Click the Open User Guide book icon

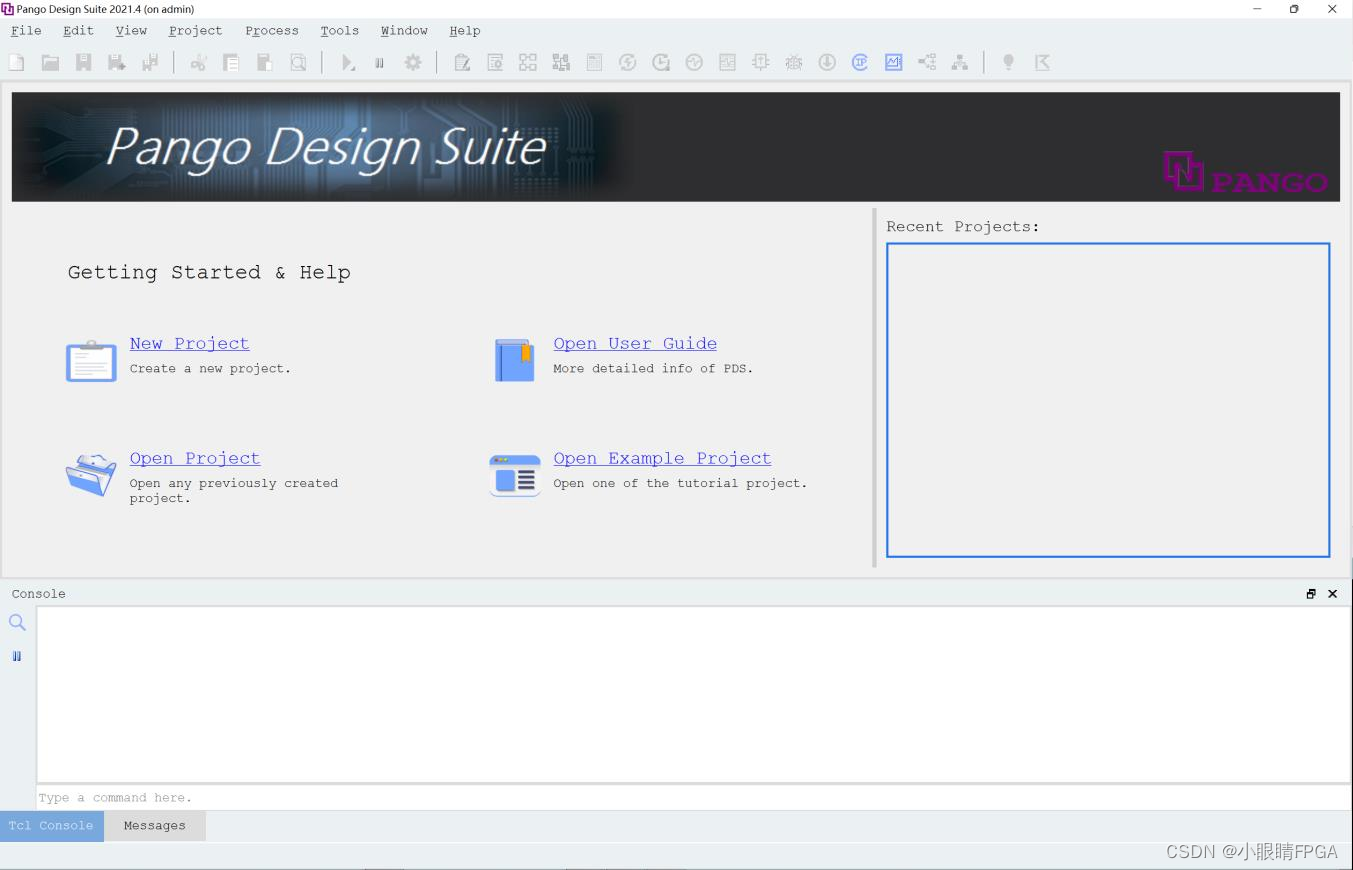point(515,360)
